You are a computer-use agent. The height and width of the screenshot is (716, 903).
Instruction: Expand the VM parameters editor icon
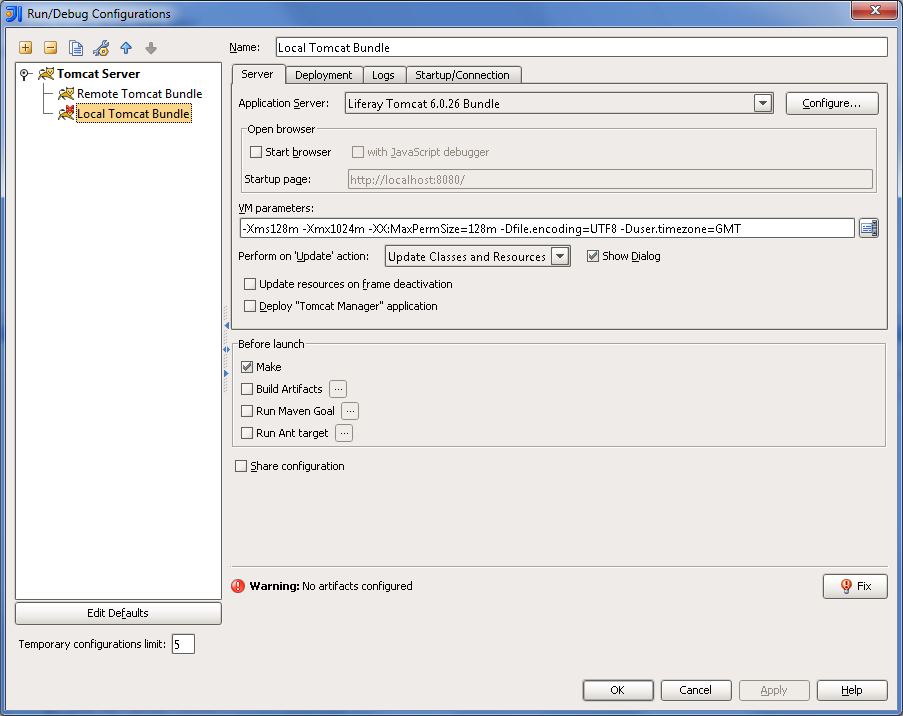pos(868,229)
